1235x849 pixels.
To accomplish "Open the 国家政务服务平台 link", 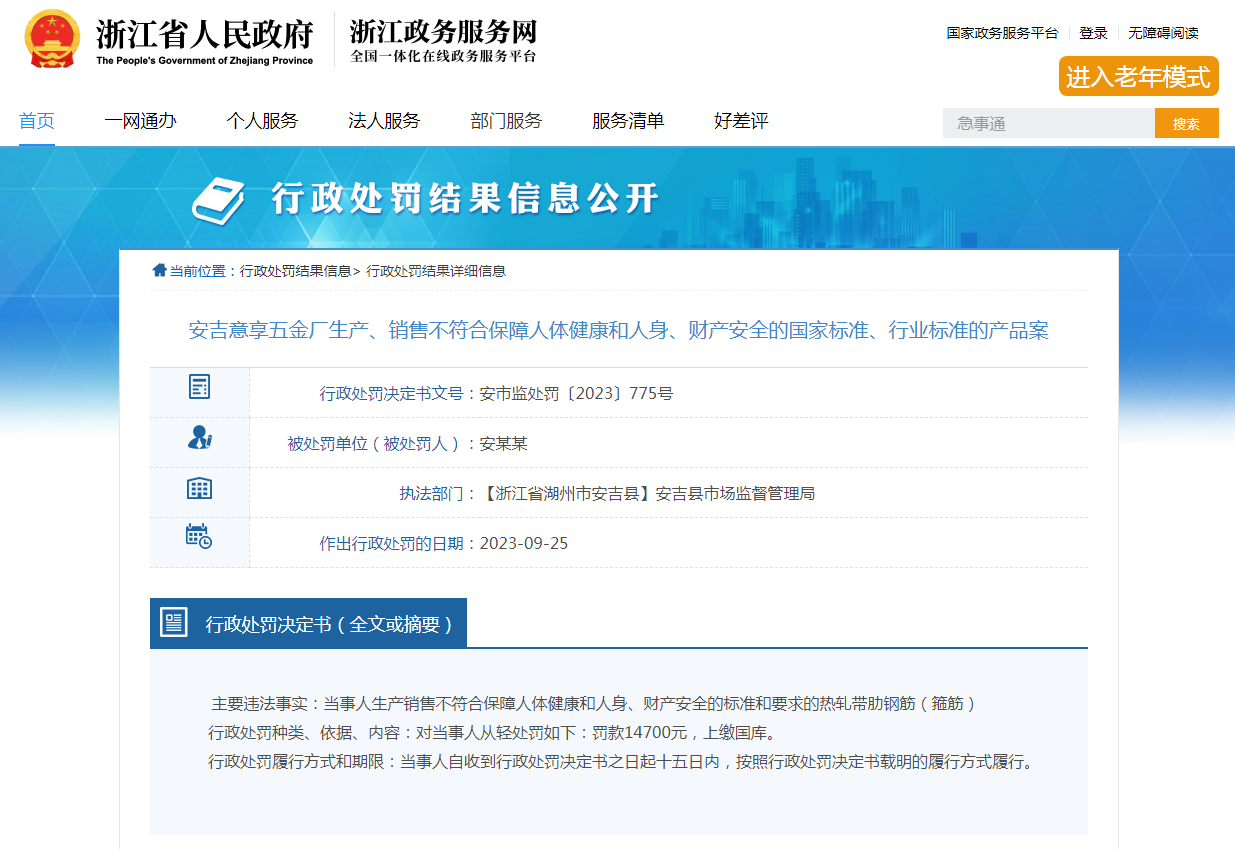I will pyautogui.click(x=1002, y=33).
